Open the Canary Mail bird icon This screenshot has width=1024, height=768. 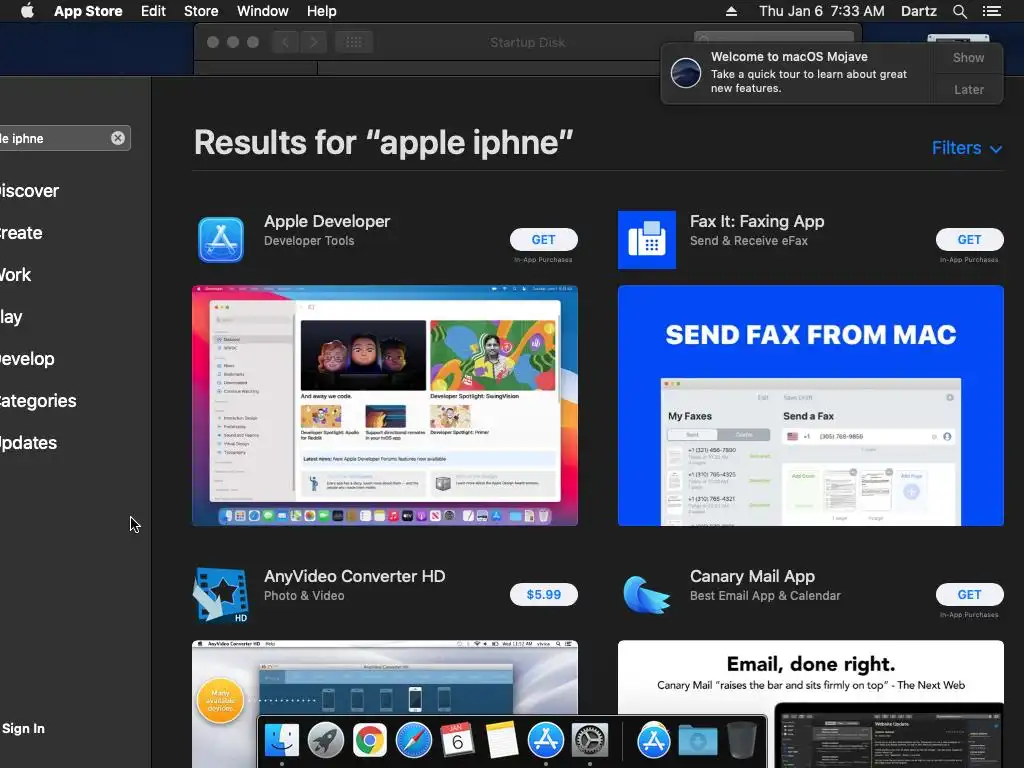[x=647, y=594]
